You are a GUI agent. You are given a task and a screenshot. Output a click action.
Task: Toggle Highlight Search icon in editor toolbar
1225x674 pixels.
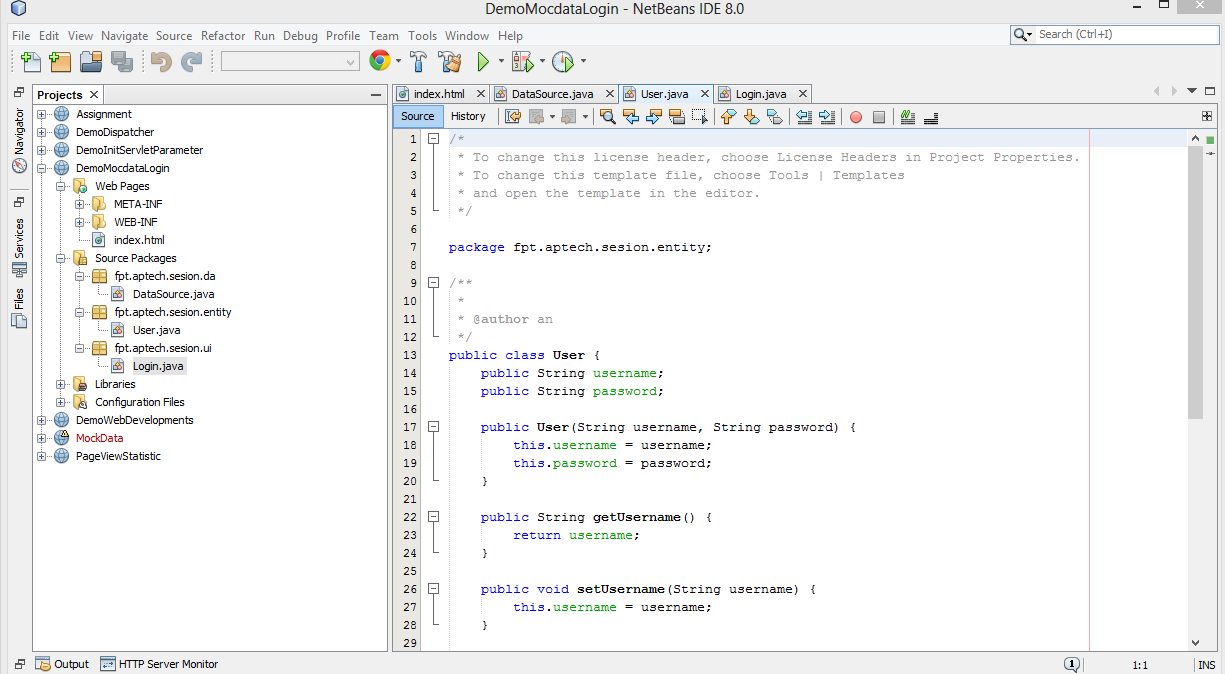click(677, 117)
